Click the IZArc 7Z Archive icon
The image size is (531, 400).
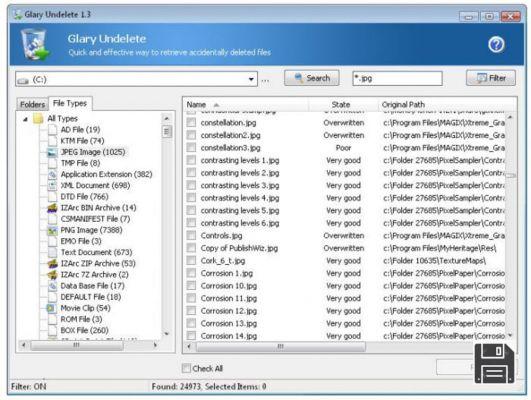coord(52,275)
